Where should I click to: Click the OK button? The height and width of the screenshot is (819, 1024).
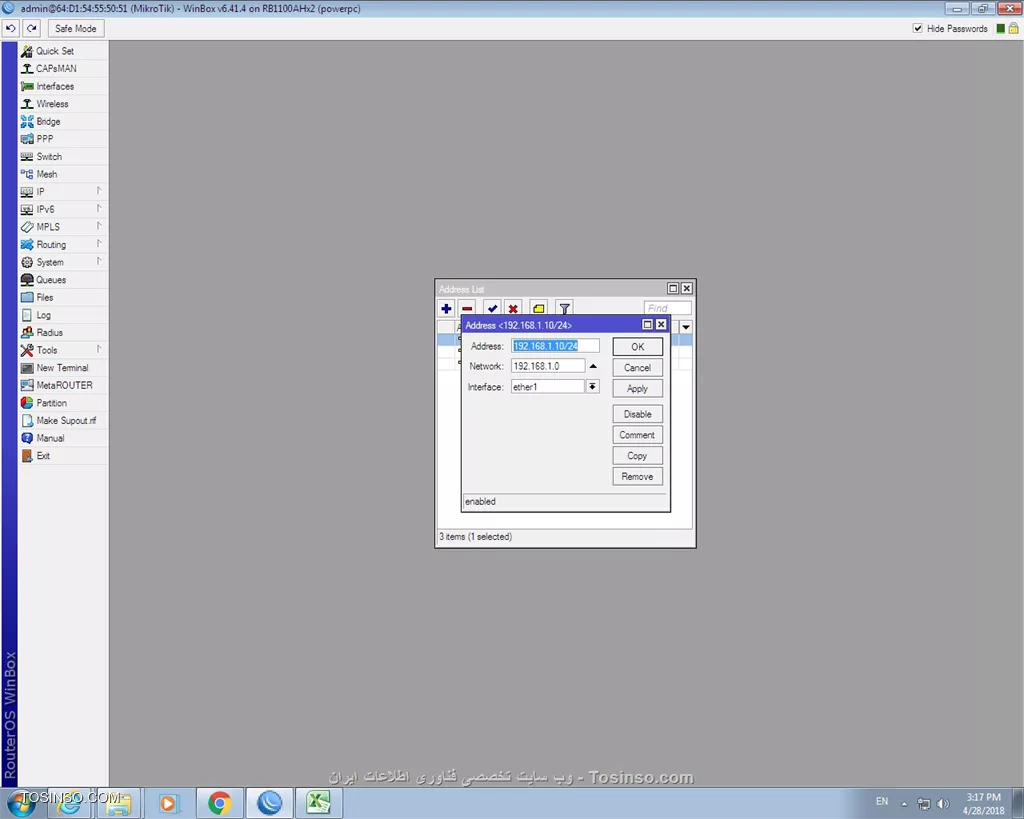click(x=637, y=347)
